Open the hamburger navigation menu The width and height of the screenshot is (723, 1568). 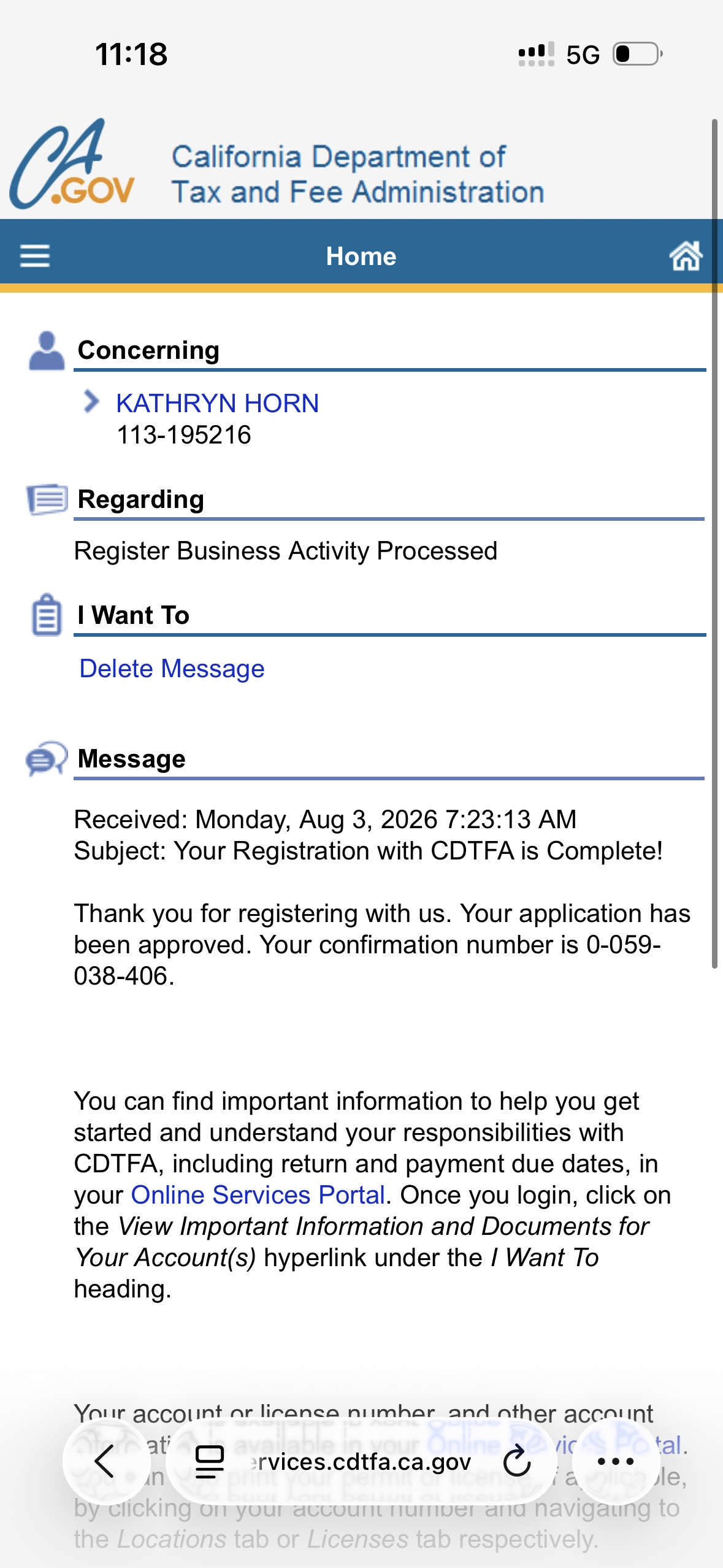tap(35, 256)
